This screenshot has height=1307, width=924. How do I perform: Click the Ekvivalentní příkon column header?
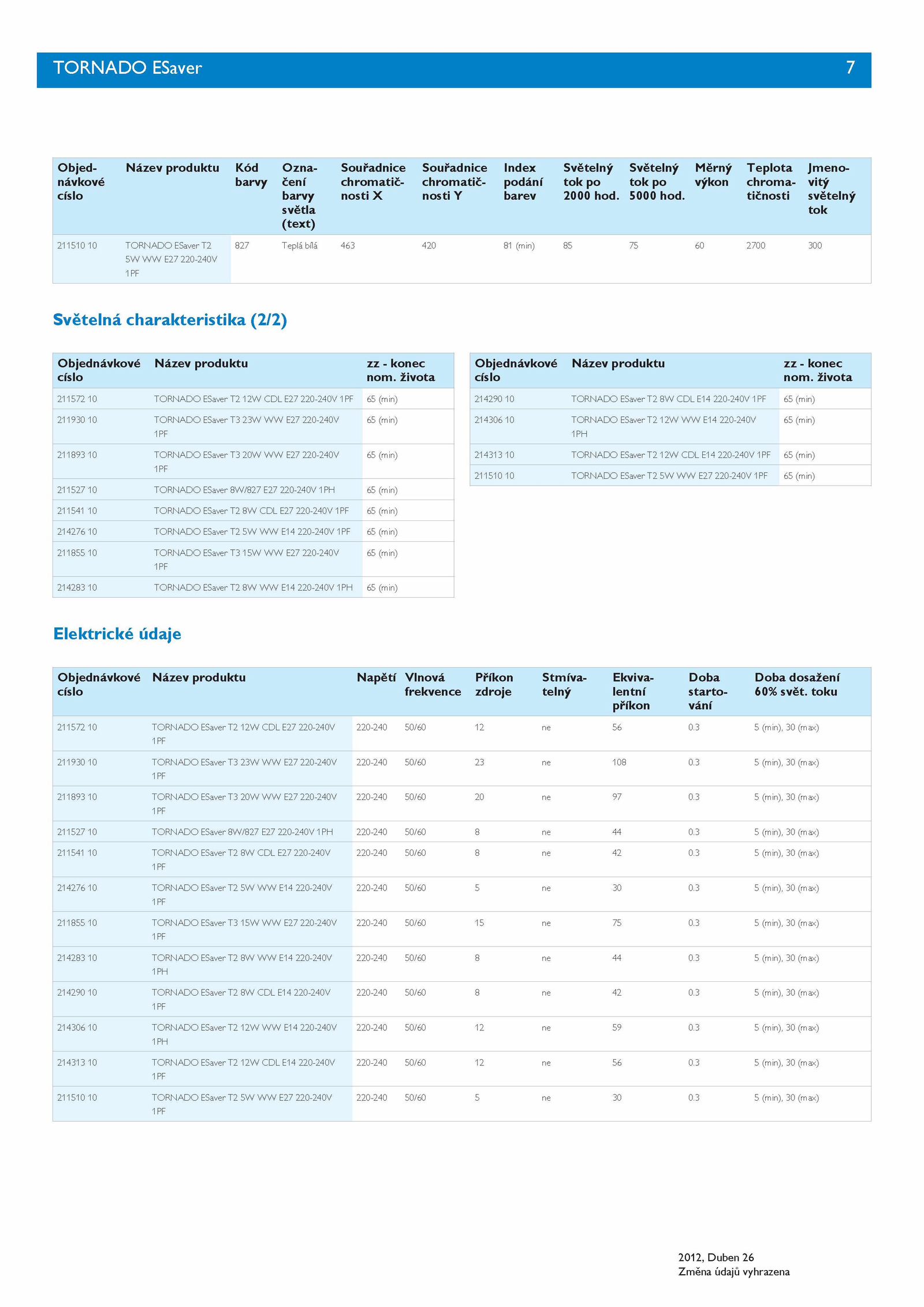(633, 691)
